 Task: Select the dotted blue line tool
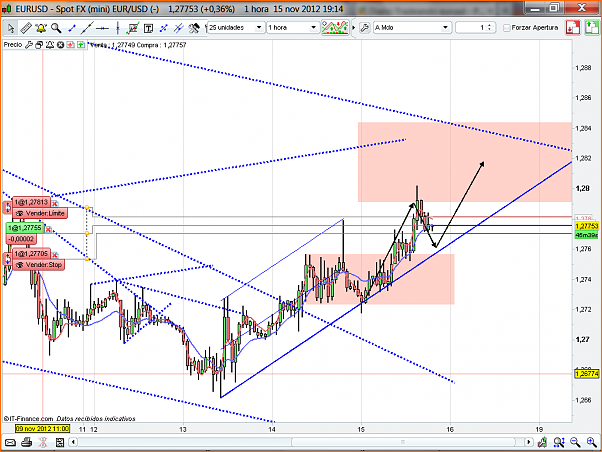164,28
